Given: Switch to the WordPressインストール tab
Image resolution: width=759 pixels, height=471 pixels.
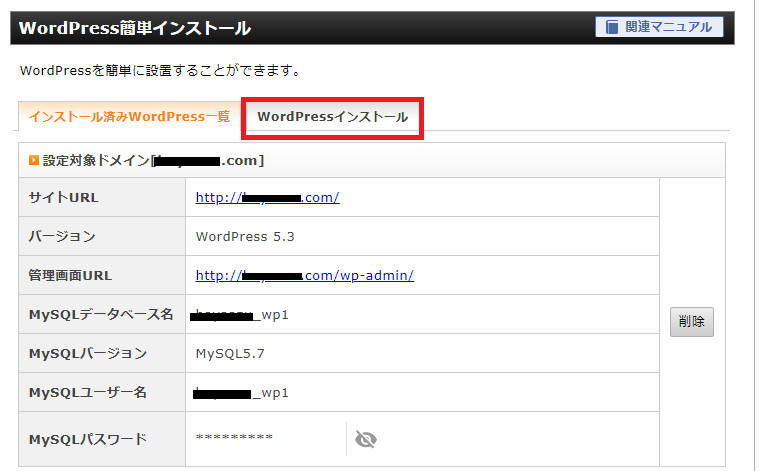Looking at the screenshot, I should point(333,117).
